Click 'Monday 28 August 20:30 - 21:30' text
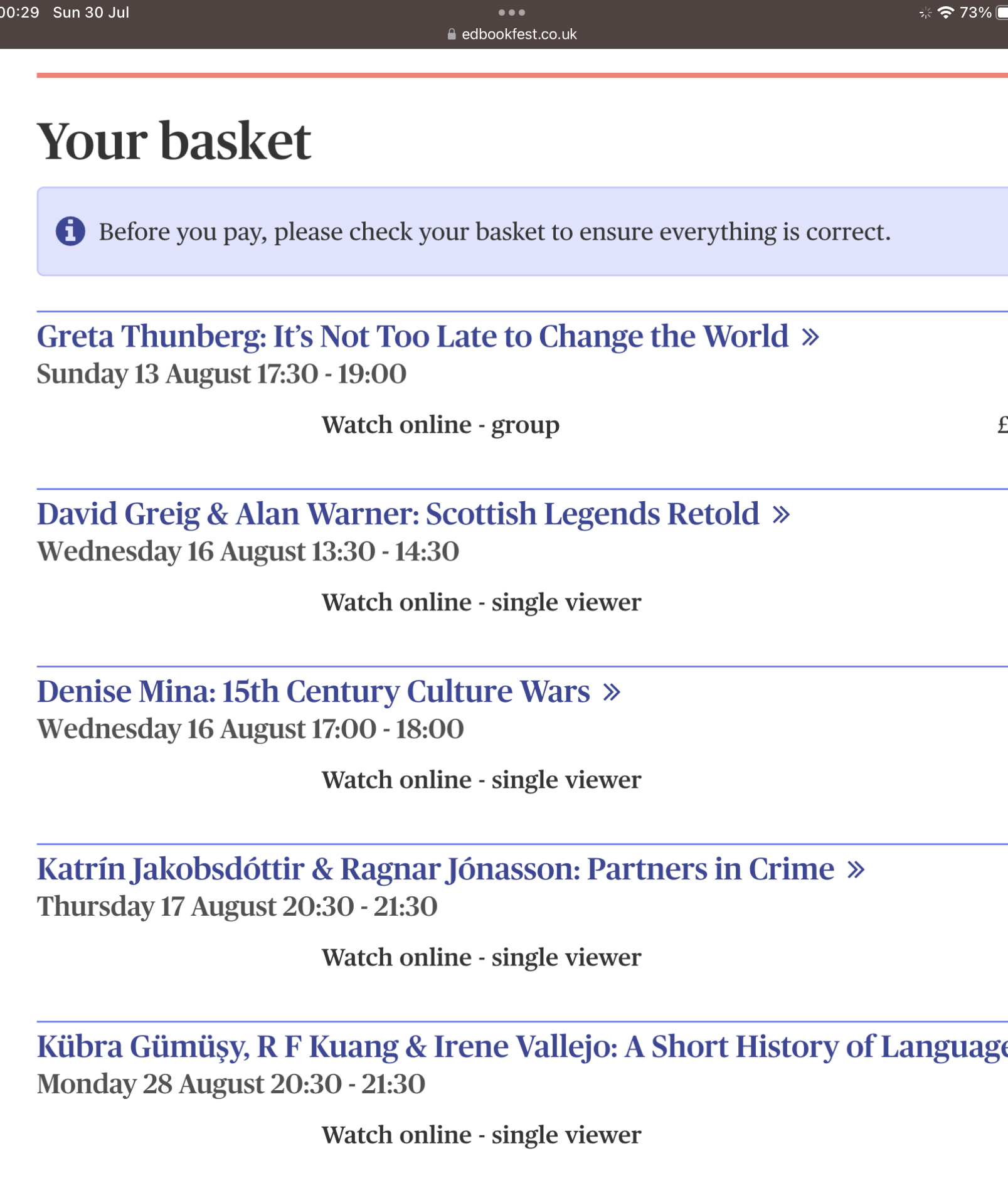This screenshot has width=1008, height=1188. click(231, 1084)
